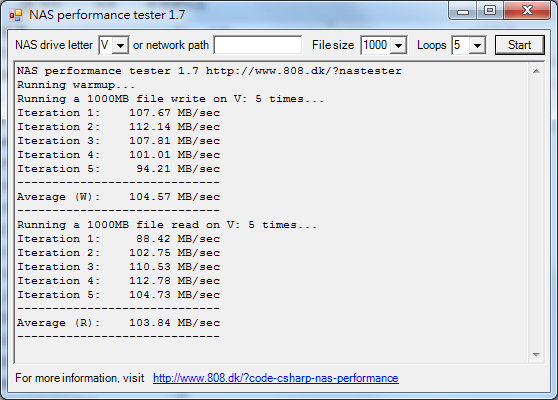Start the NAS performance test
This screenshot has width=558, height=400.
(520, 45)
